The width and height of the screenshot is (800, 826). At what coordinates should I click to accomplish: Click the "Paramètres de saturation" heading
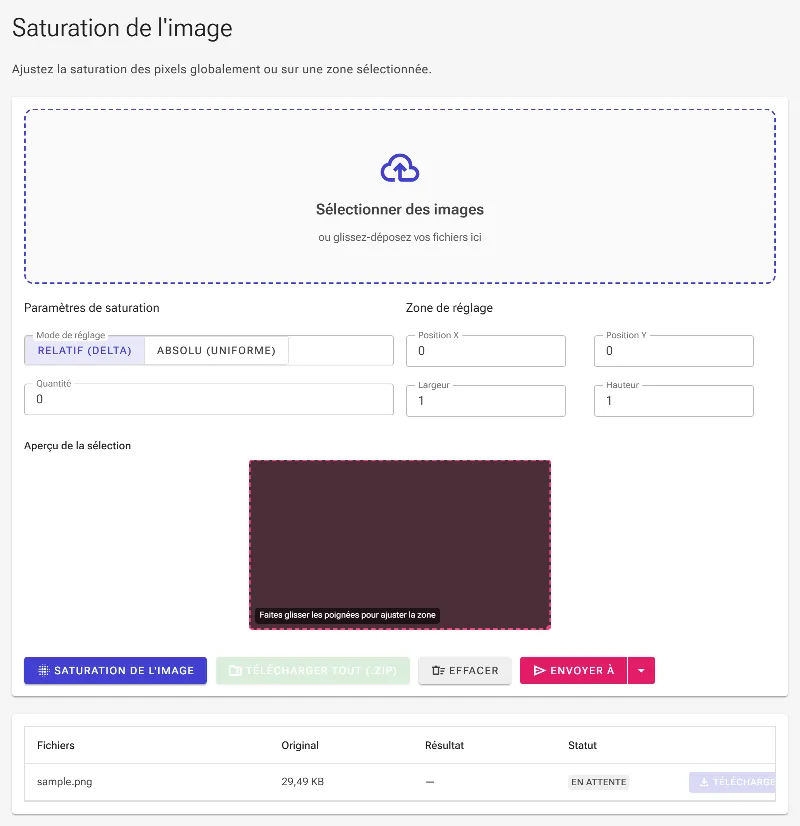coord(92,308)
